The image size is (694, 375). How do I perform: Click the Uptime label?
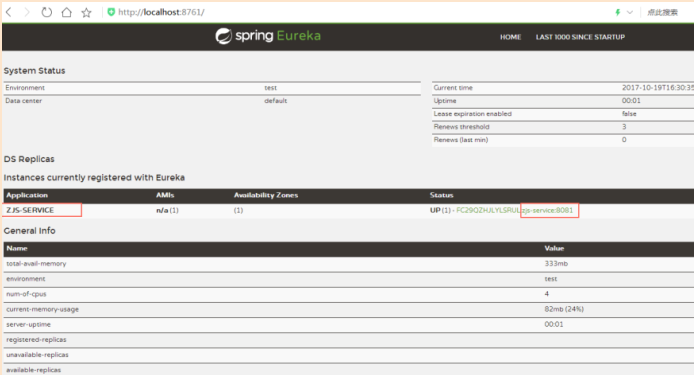(445, 101)
